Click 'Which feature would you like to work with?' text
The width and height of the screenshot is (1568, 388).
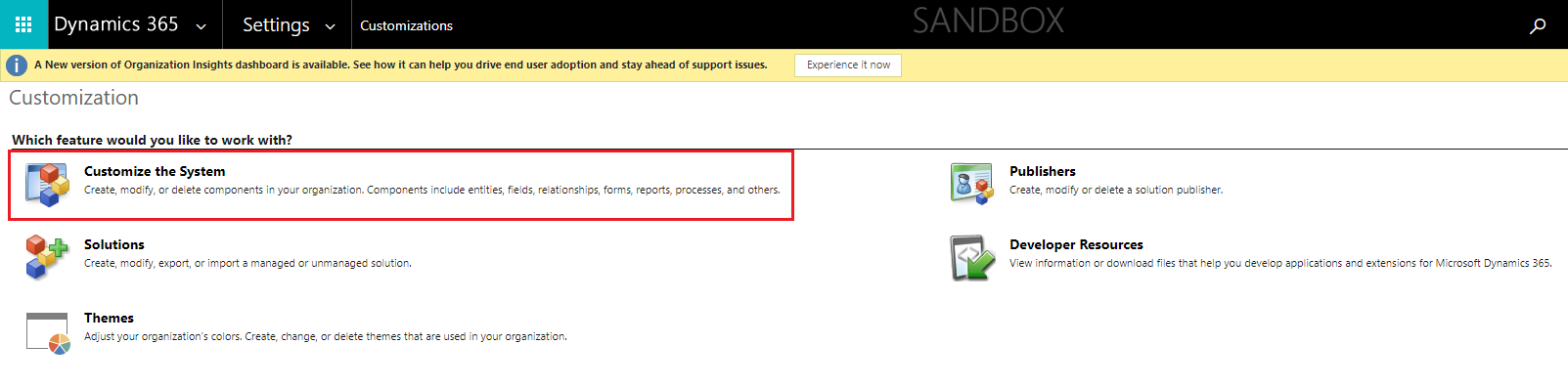click(152, 140)
